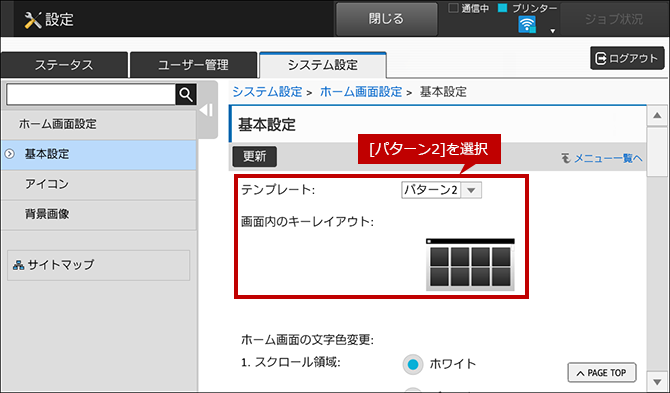The image size is (670, 393).
Task: Switch to the ステータス tab
Action: pyautogui.click(x=64, y=65)
